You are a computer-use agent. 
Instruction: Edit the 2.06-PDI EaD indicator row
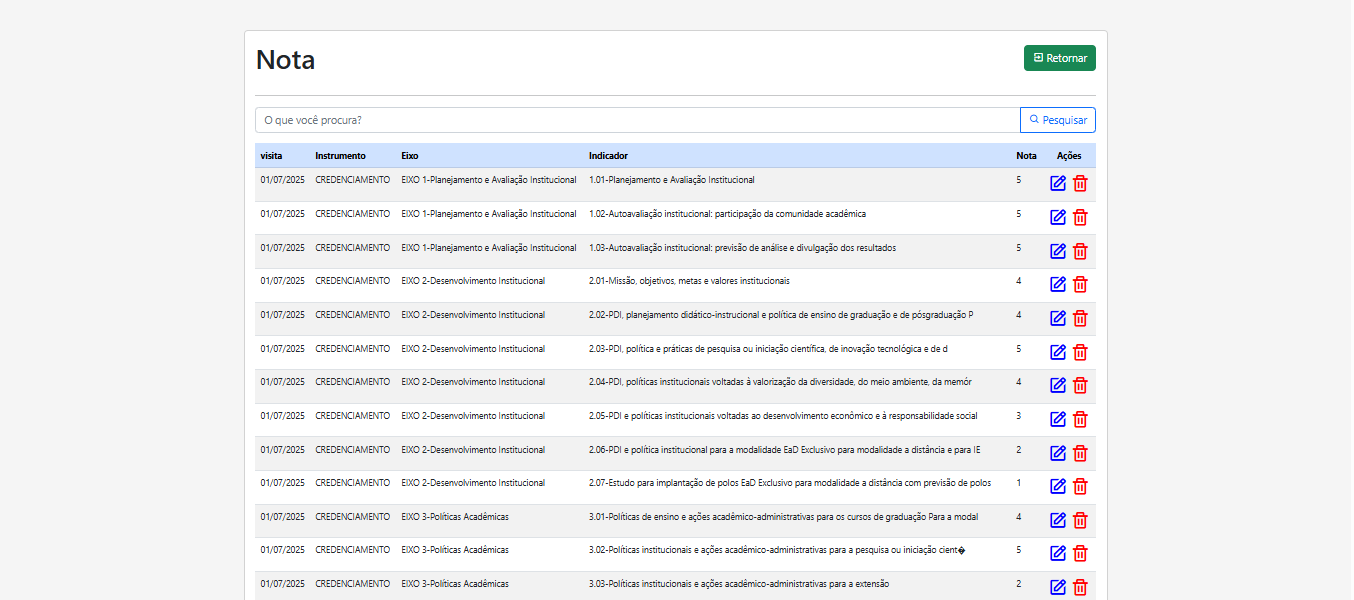point(1058,453)
